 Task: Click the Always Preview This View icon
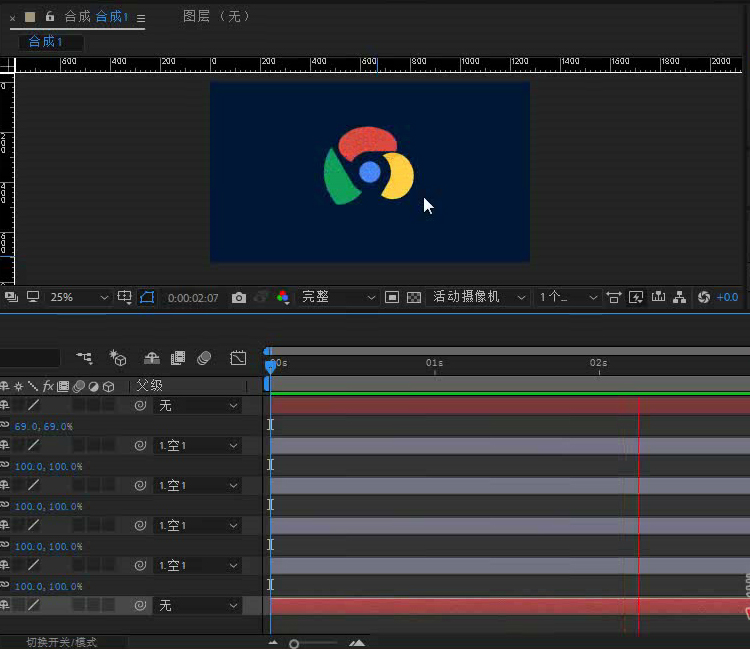(11, 297)
